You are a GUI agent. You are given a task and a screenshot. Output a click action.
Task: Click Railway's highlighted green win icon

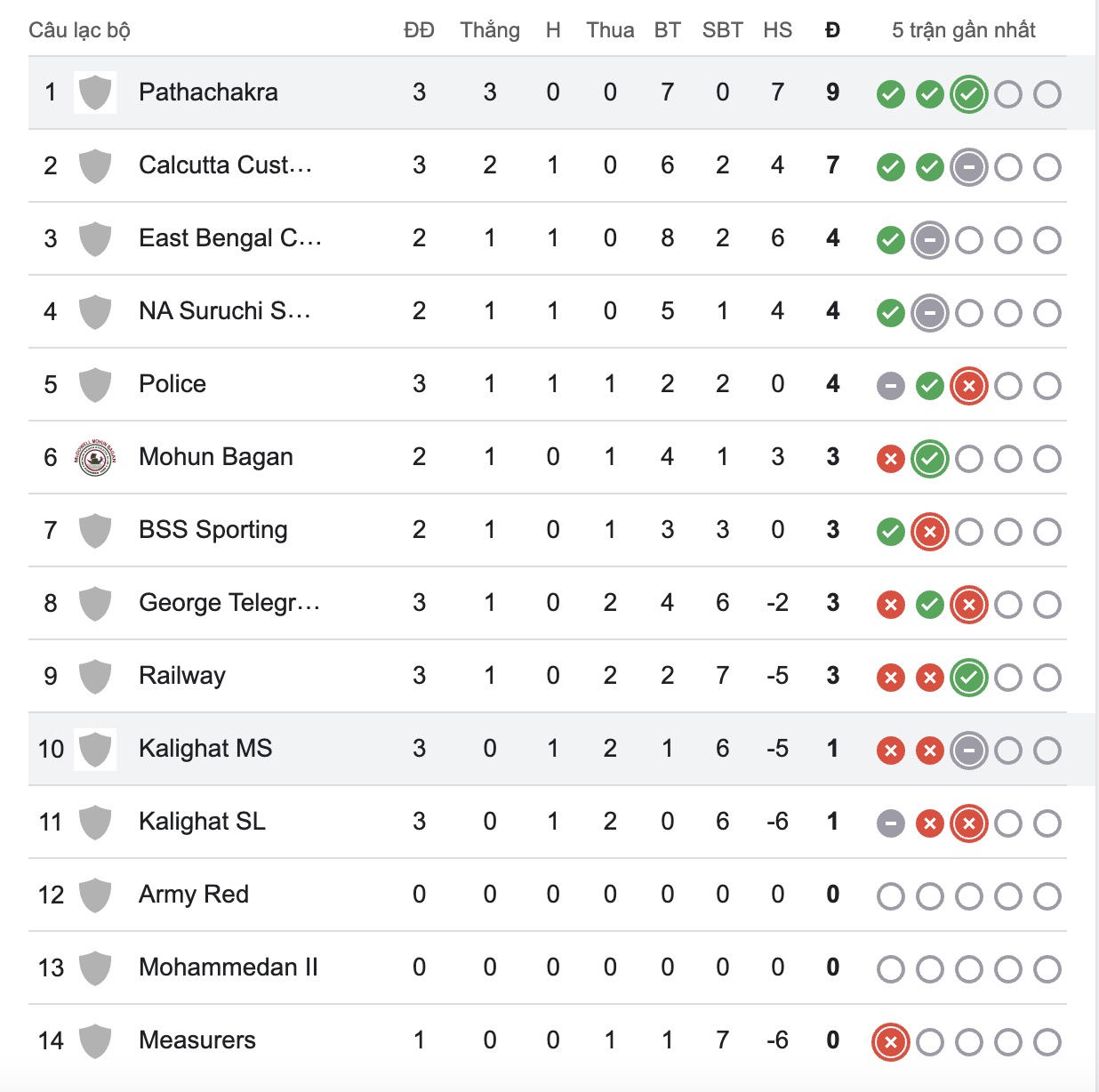(x=968, y=677)
